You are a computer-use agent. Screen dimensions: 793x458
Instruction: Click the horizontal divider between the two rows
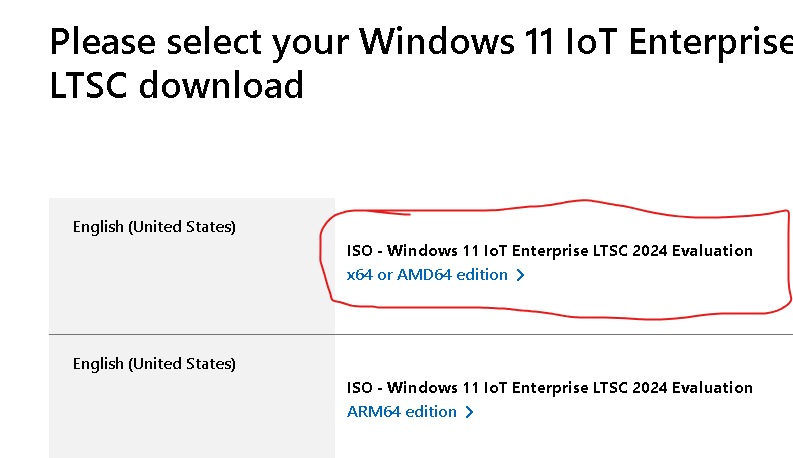pos(421,334)
